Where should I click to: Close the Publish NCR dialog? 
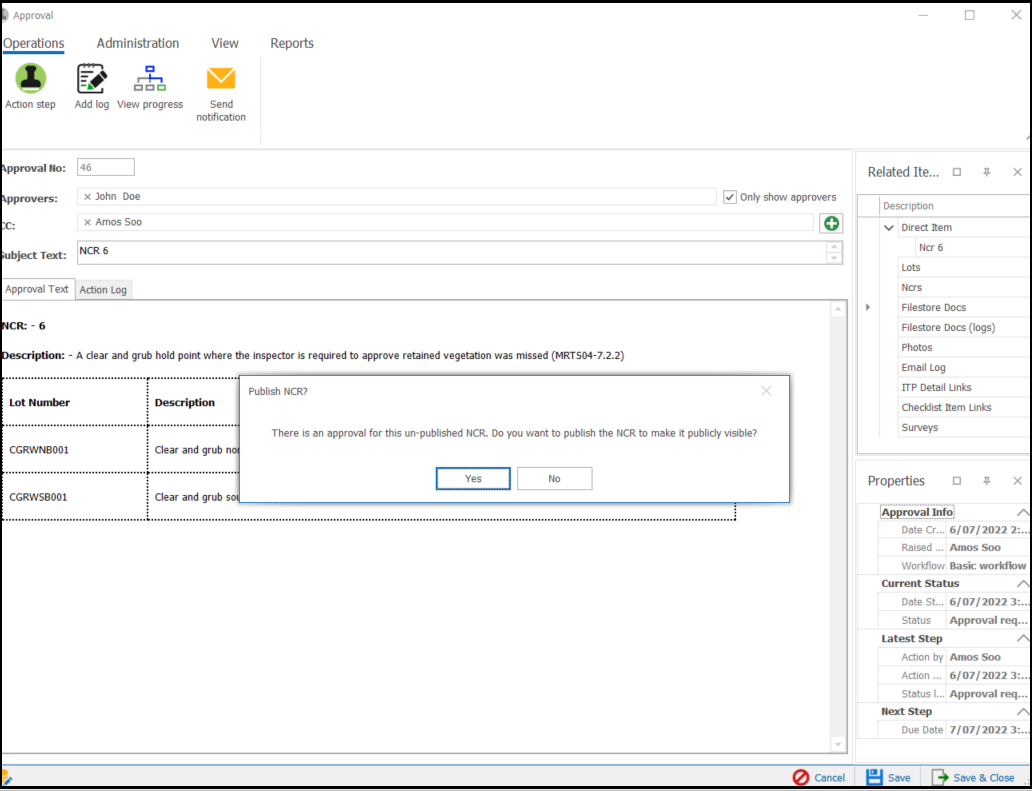pyautogui.click(x=766, y=391)
